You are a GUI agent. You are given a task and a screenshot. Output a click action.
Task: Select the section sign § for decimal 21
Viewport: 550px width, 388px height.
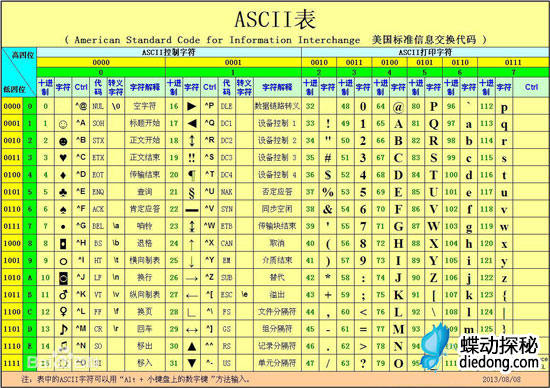point(192,192)
